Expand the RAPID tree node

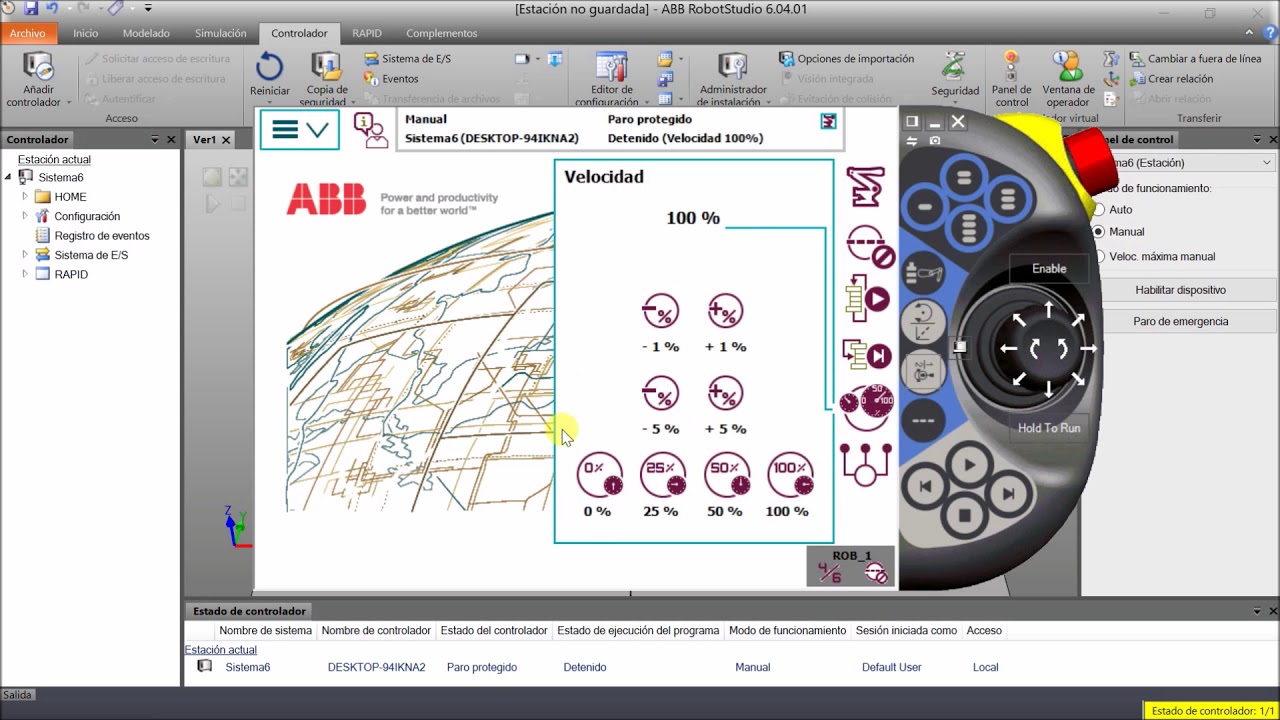coord(25,274)
